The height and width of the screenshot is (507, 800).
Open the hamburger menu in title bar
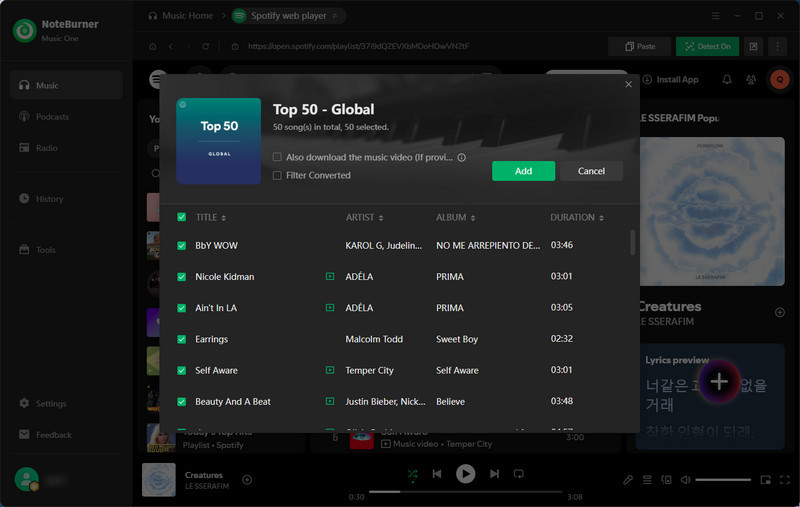716,16
